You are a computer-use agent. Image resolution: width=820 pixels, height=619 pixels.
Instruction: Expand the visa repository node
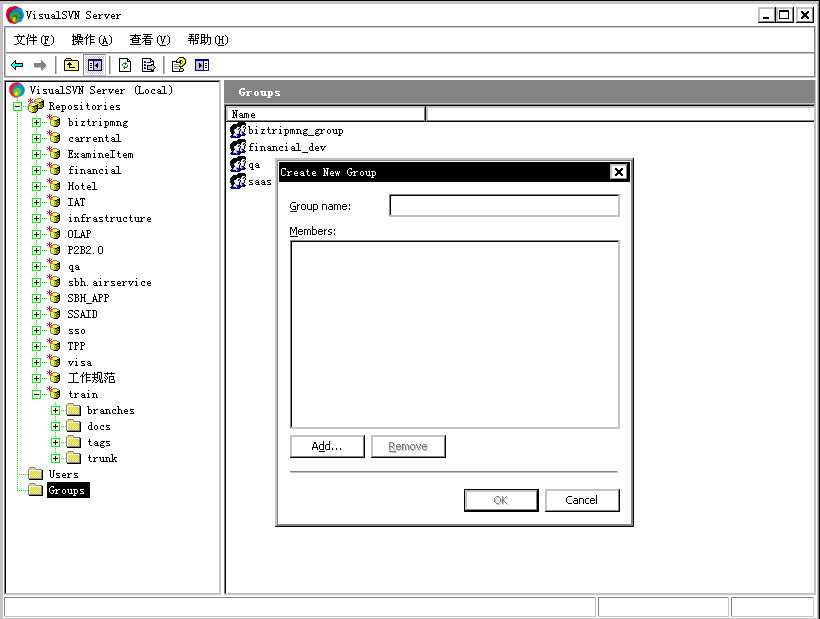(x=37, y=362)
